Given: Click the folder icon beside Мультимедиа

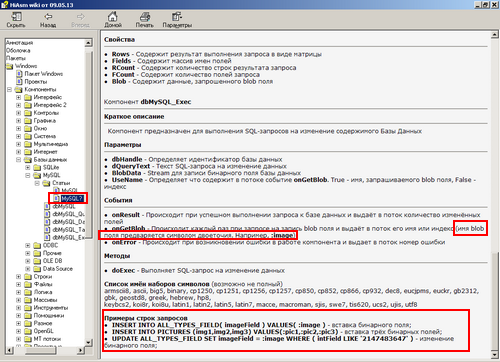Looking at the screenshot, I should [x=28, y=144].
